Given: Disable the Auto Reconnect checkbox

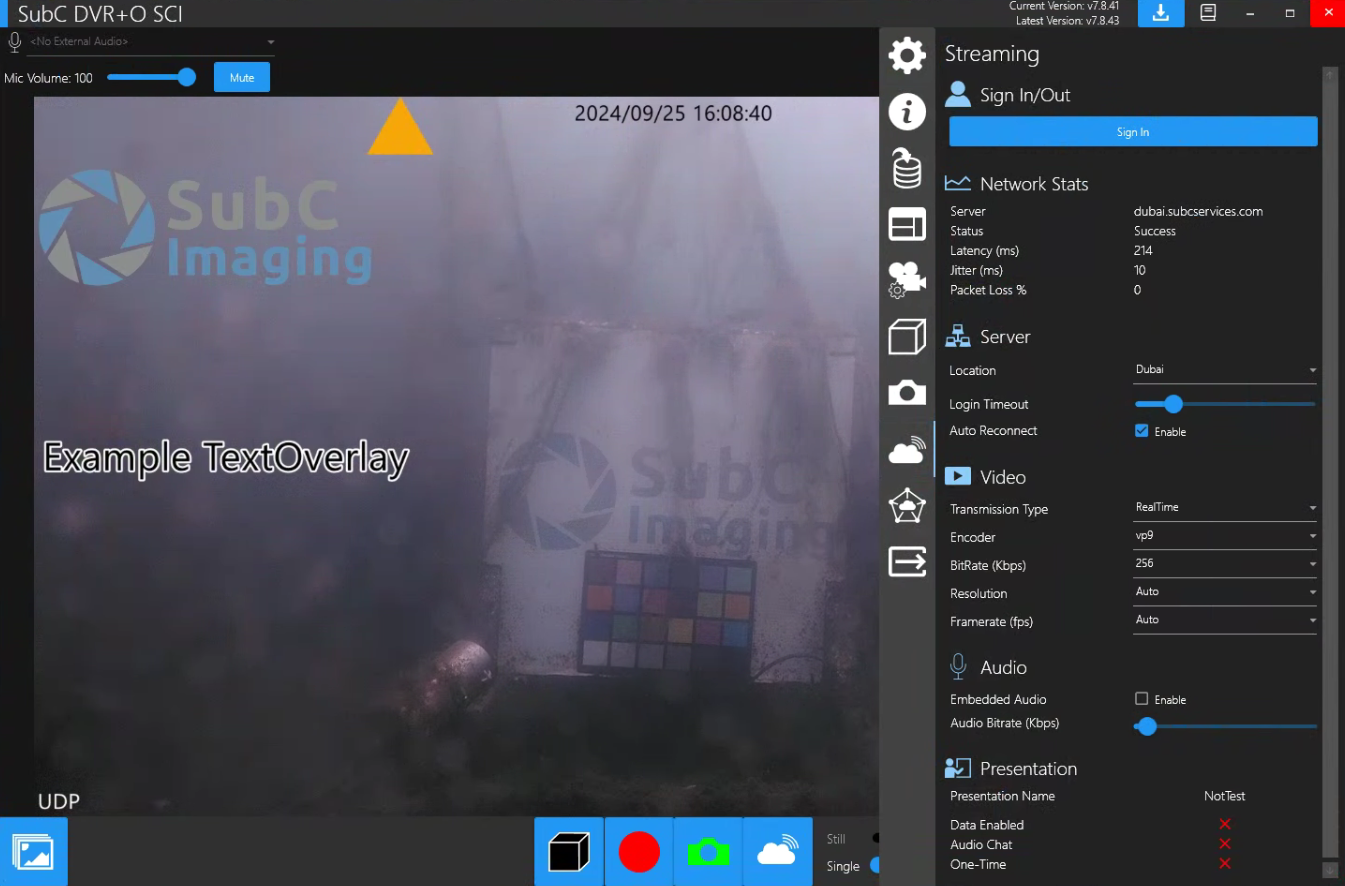Looking at the screenshot, I should (1141, 431).
